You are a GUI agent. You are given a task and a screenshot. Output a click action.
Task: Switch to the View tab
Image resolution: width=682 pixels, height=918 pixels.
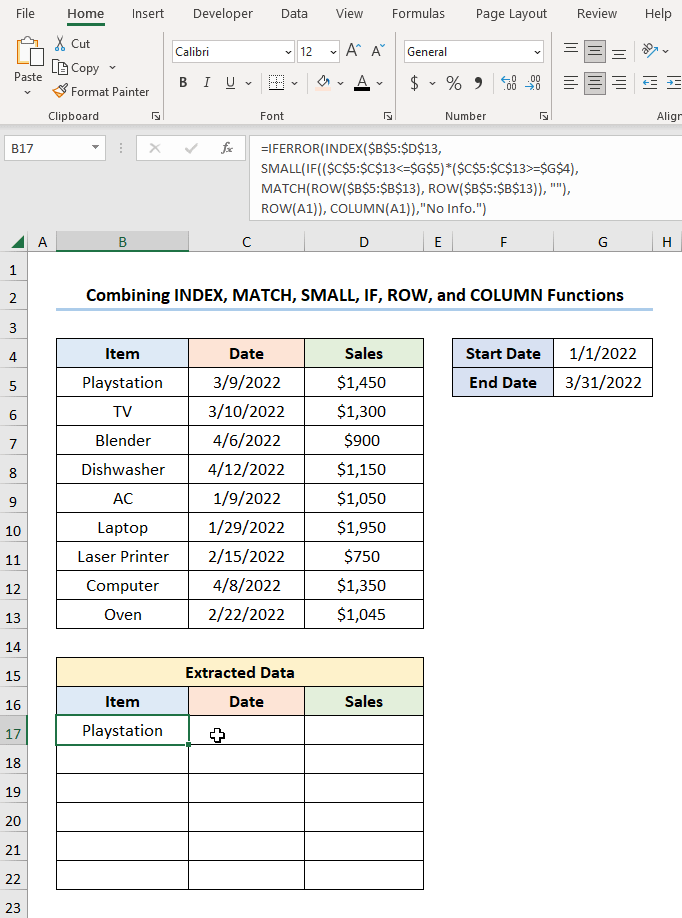pyautogui.click(x=349, y=13)
